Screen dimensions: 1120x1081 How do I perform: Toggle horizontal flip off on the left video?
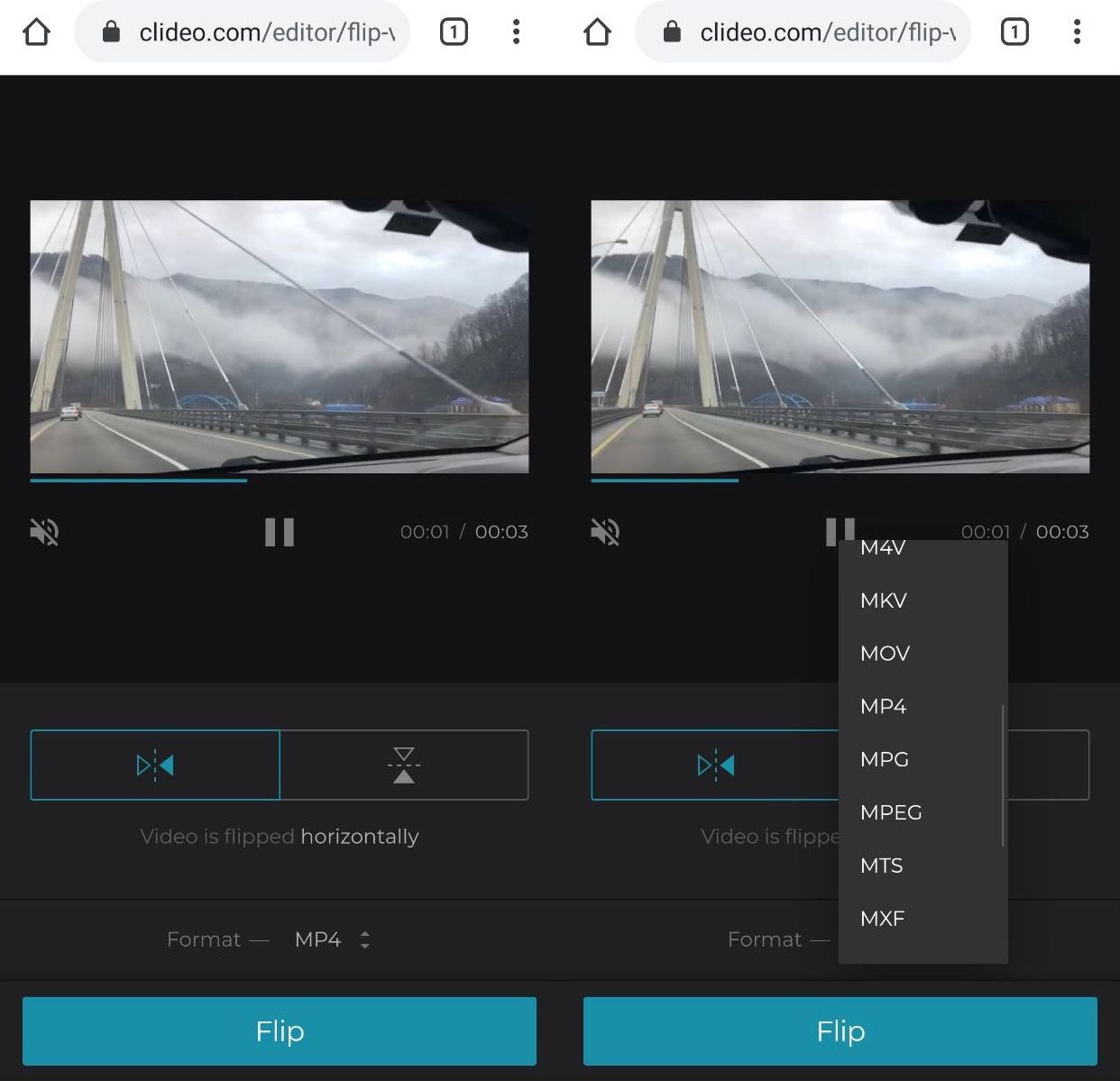(x=154, y=765)
